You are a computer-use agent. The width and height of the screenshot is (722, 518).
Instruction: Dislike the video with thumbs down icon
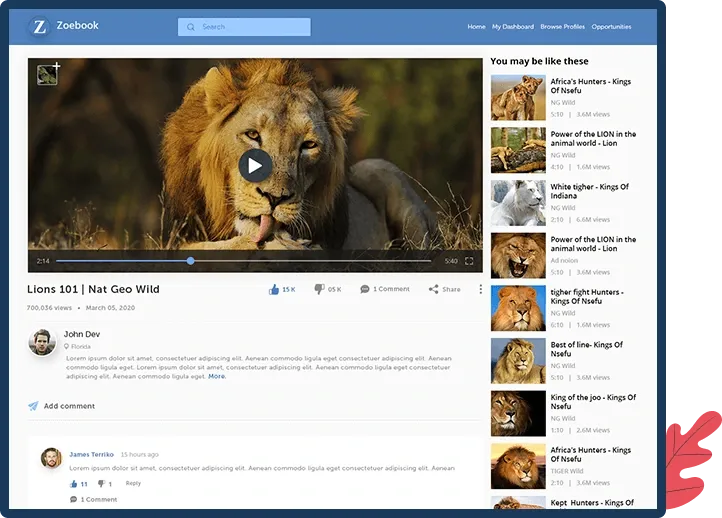coord(319,289)
